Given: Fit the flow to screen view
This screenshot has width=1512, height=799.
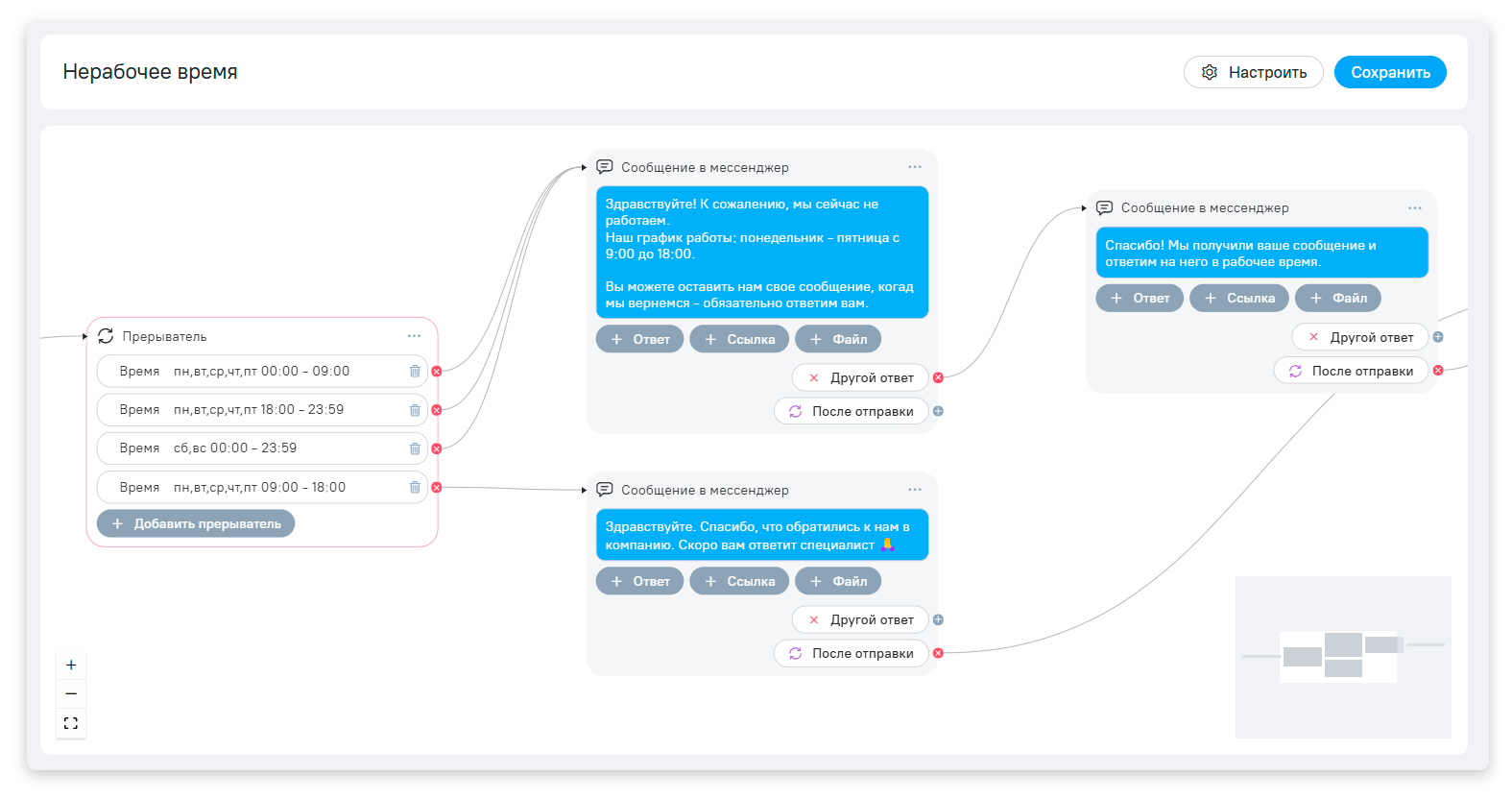Looking at the screenshot, I should tap(71, 723).
